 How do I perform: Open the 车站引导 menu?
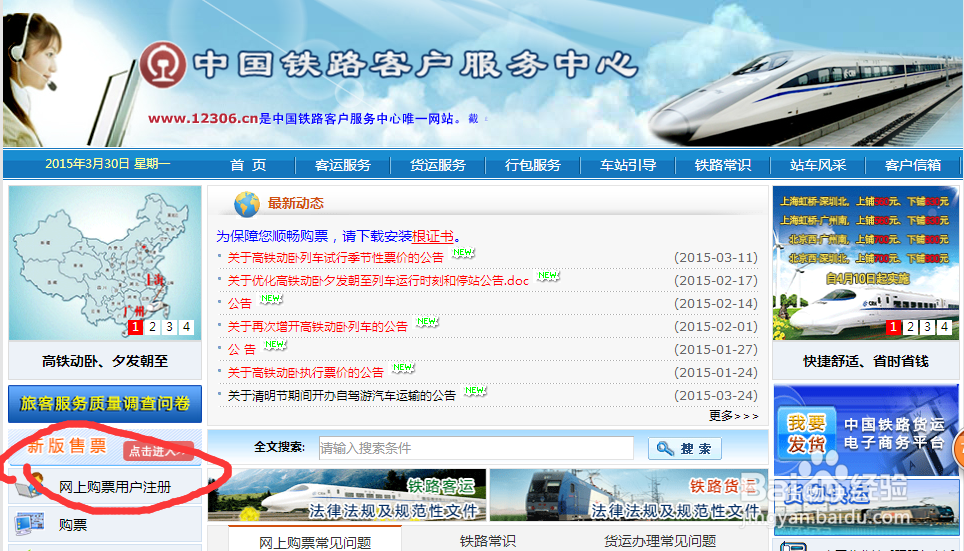[628, 165]
